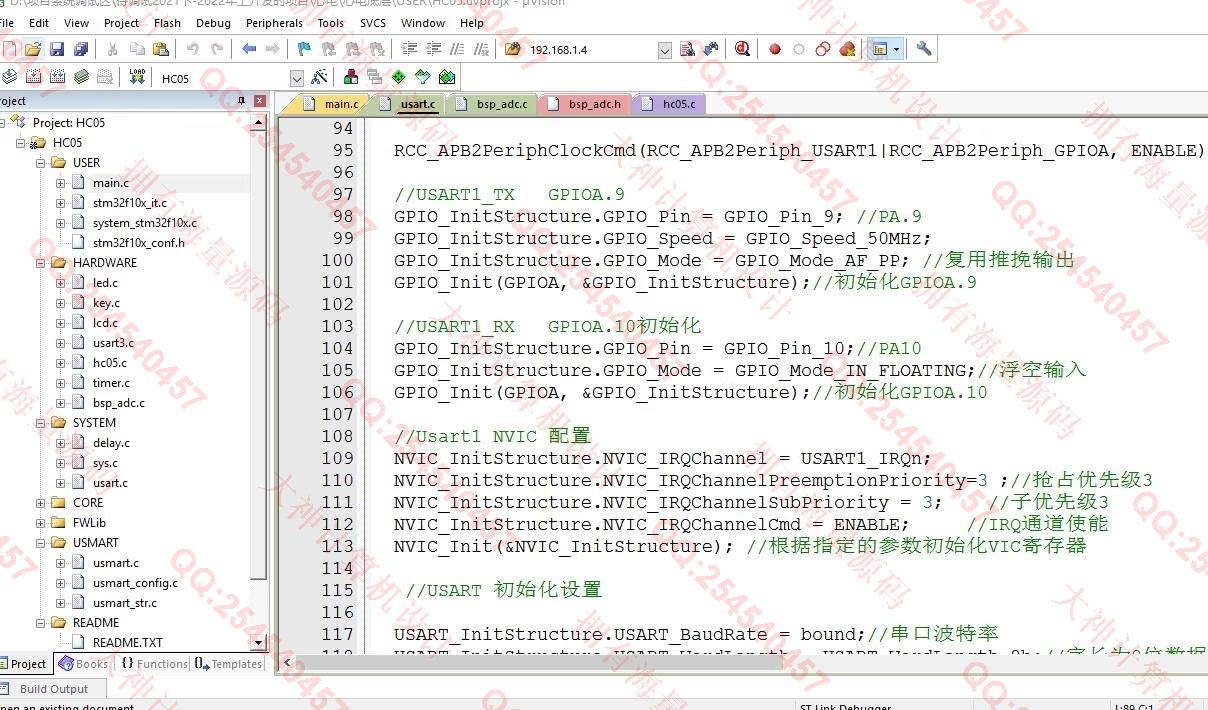Image resolution: width=1208 pixels, height=710 pixels.
Task: Open Batch Build
Action: (81, 77)
